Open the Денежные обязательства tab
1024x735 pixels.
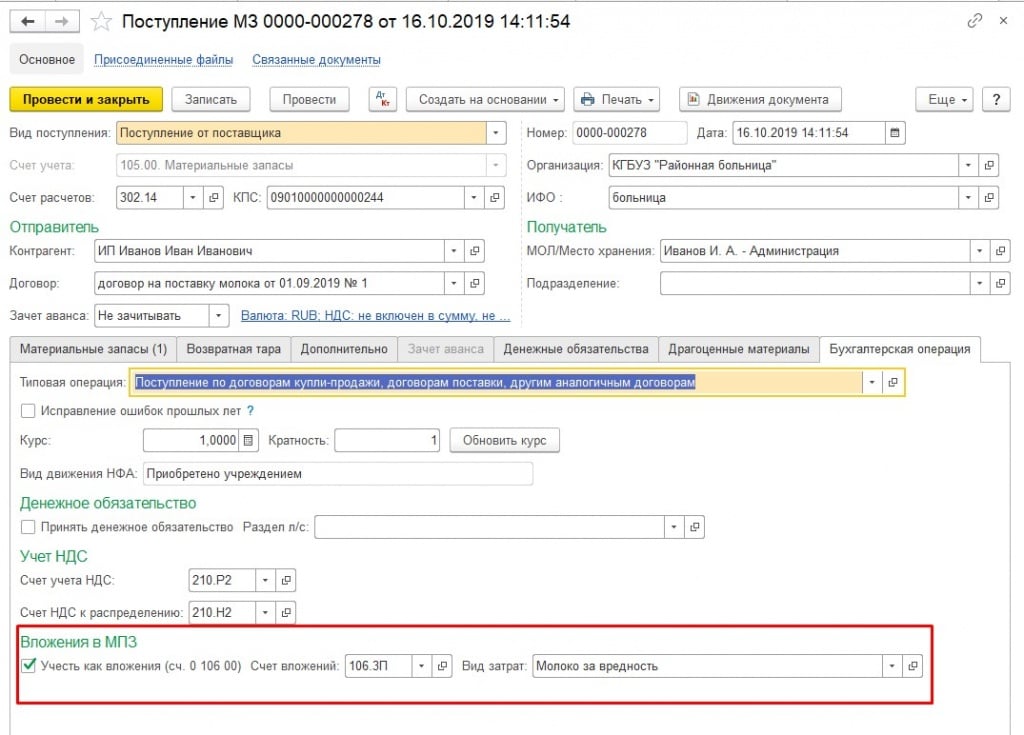pos(576,349)
